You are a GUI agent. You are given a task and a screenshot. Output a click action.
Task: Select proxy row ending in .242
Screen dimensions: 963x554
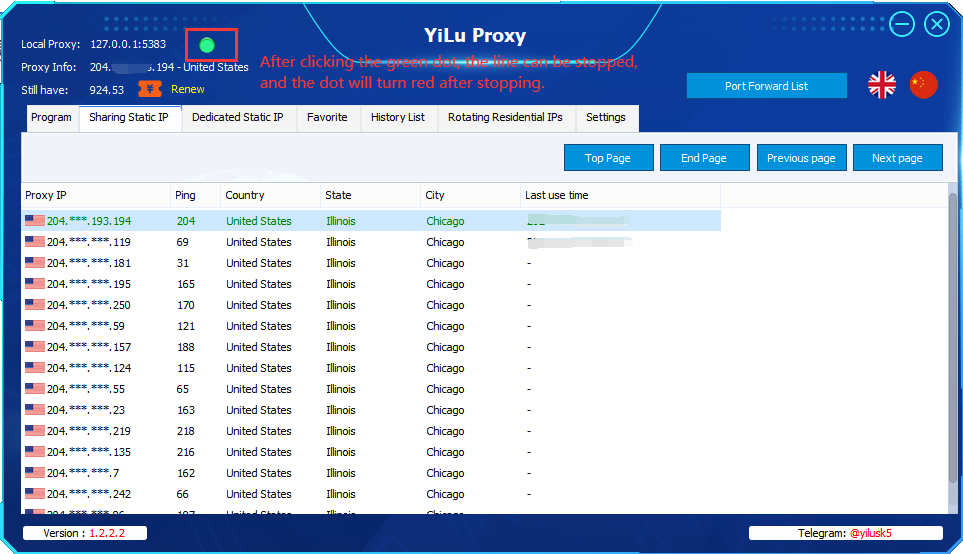tap(372, 494)
